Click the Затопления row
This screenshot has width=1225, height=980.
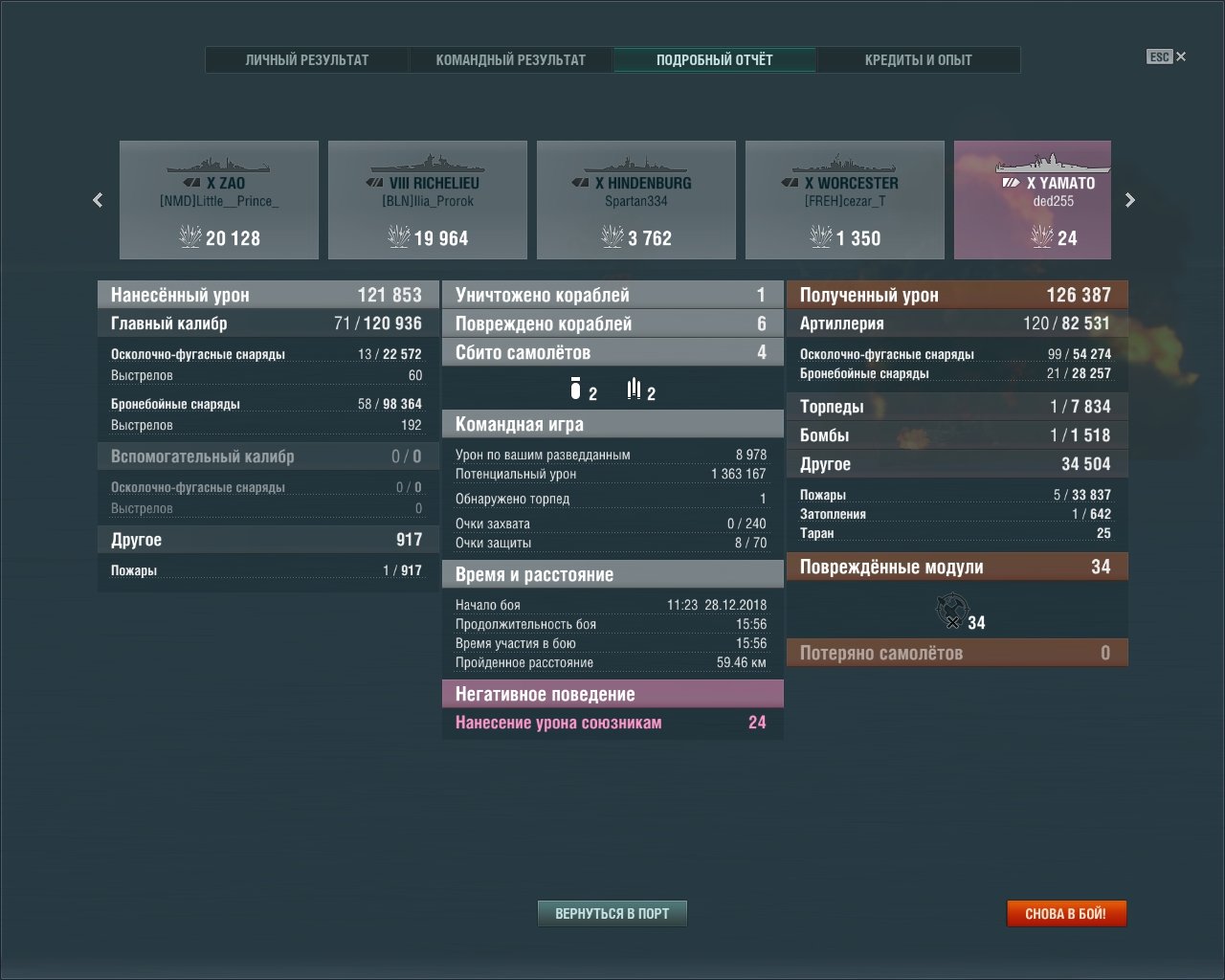(x=955, y=514)
